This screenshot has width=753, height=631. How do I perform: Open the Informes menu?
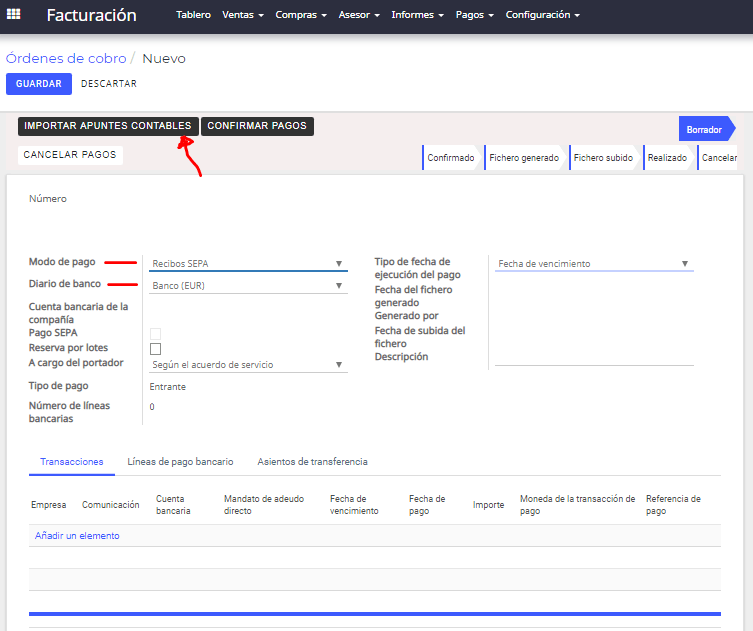tap(417, 15)
